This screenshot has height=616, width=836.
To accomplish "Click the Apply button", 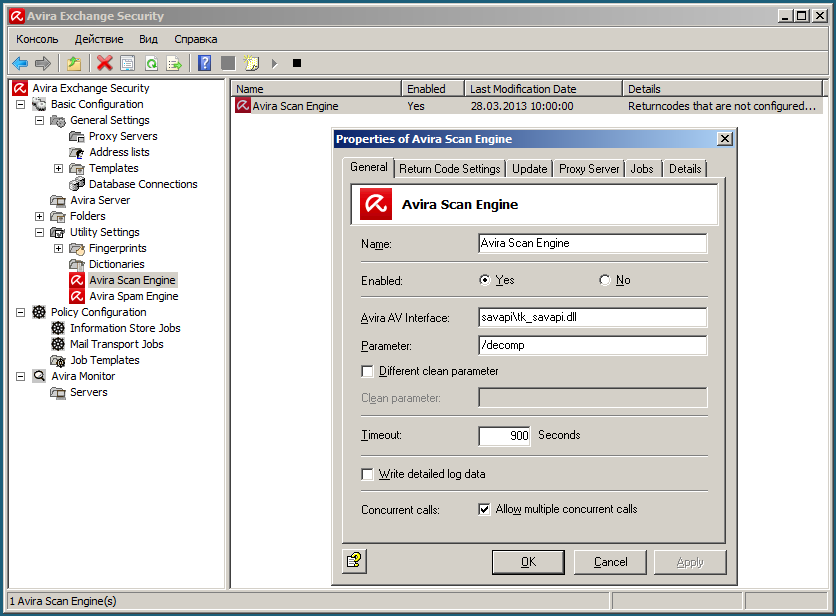I will pyautogui.click(x=690, y=562).
